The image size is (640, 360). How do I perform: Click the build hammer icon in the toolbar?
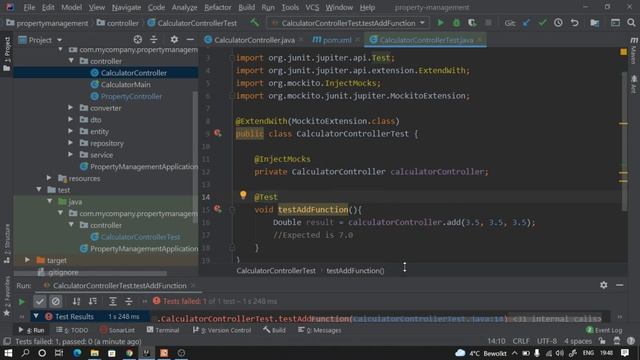tap(255, 23)
